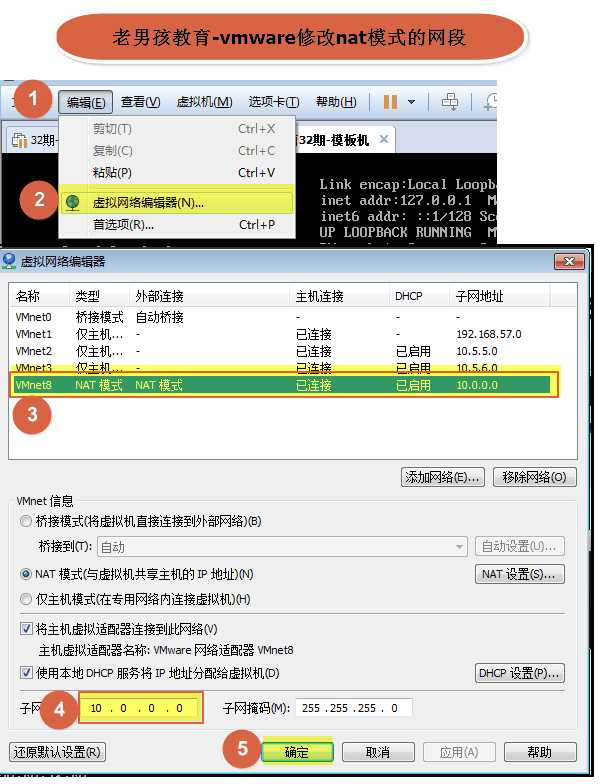Click the 名称 column header

(40, 296)
